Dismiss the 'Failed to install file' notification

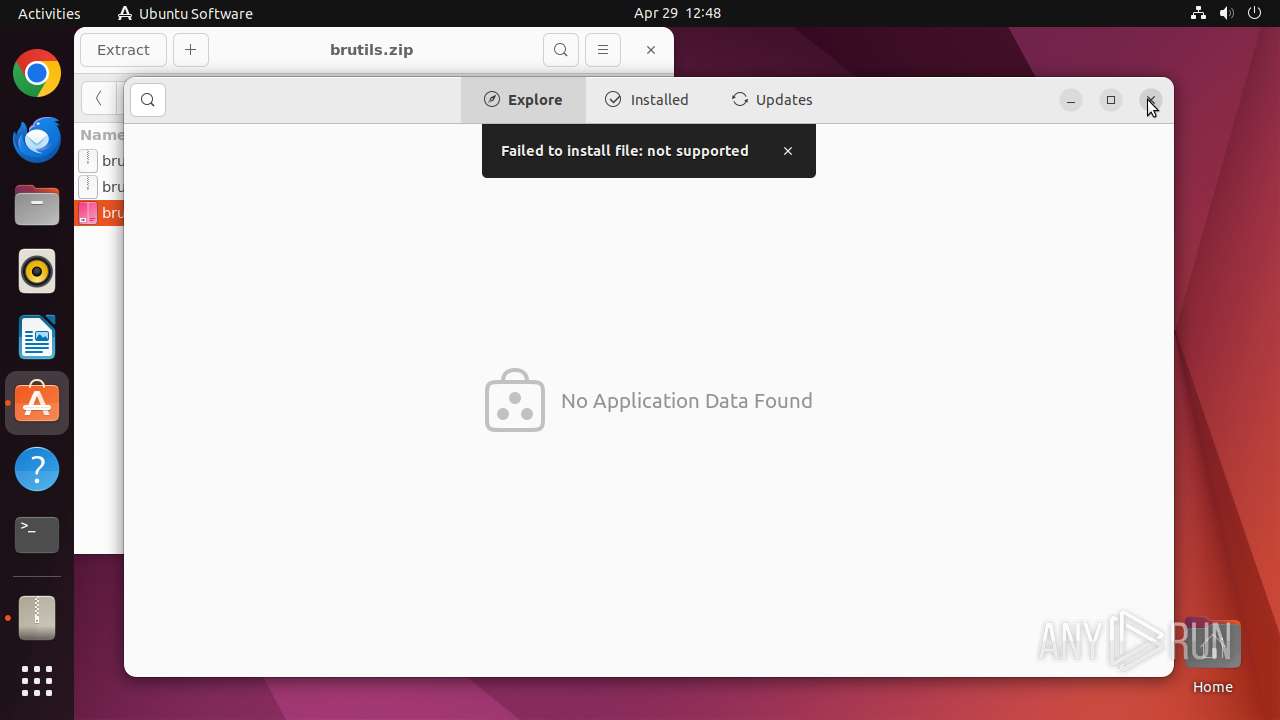pos(788,151)
